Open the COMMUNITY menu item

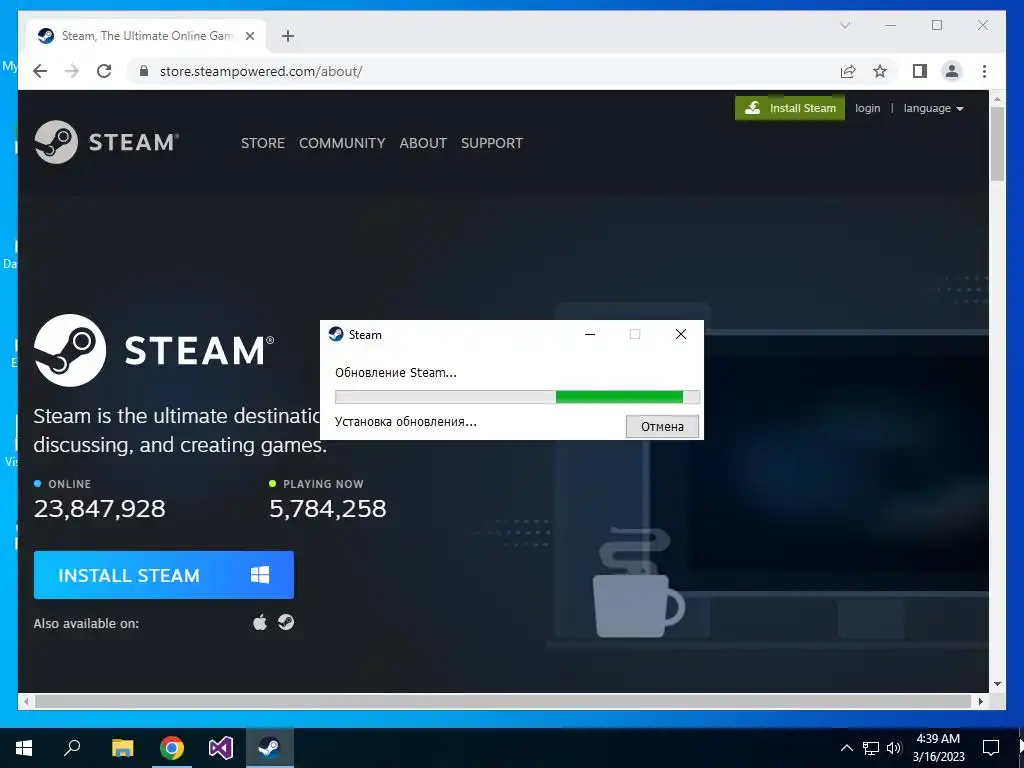coord(342,143)
